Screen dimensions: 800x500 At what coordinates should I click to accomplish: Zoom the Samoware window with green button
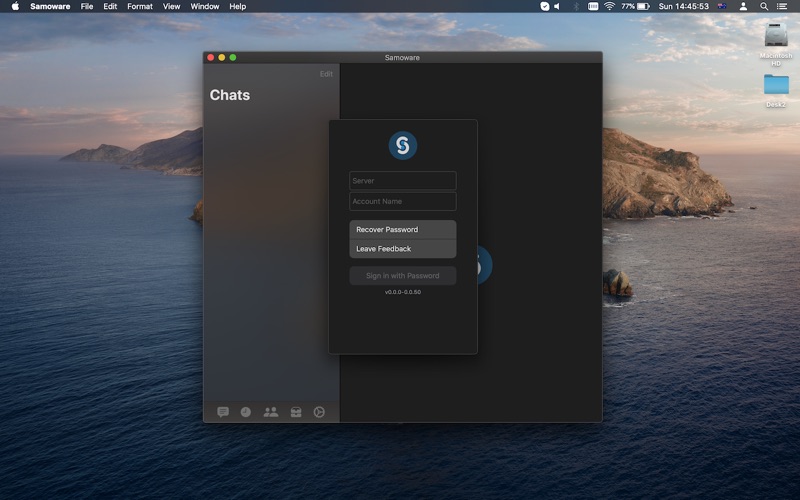[233, 57]
